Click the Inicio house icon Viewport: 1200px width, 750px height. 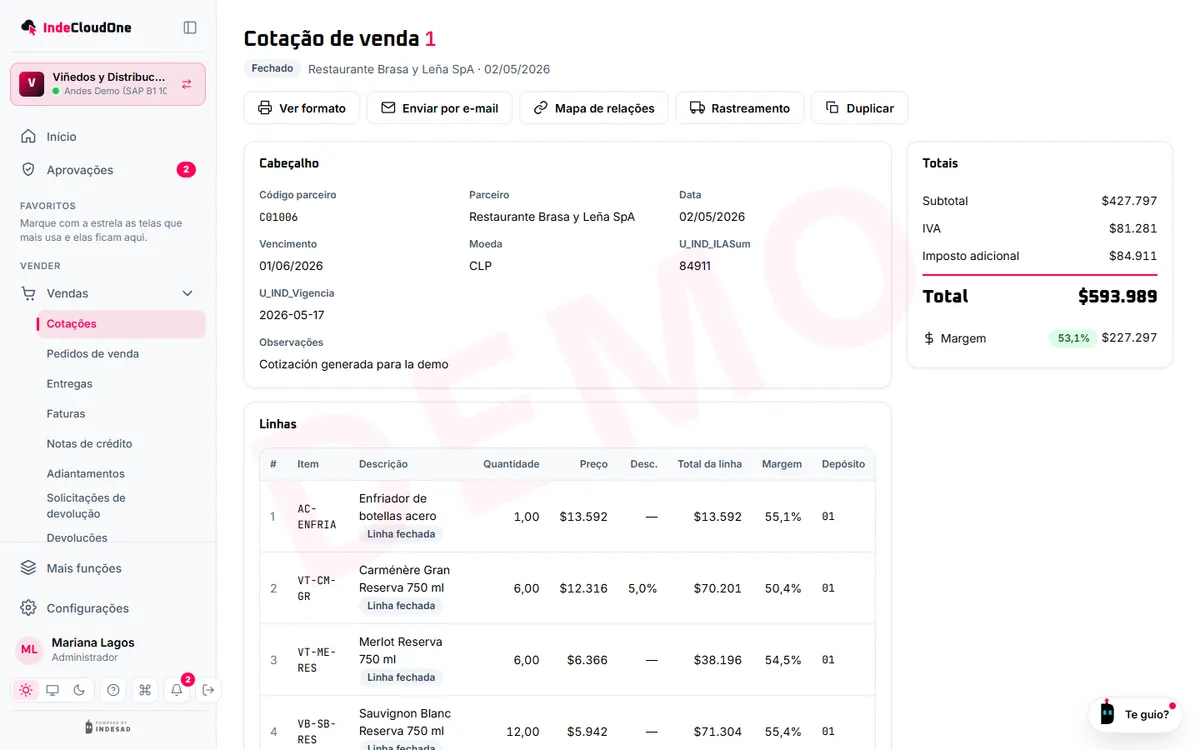(28, 137)
